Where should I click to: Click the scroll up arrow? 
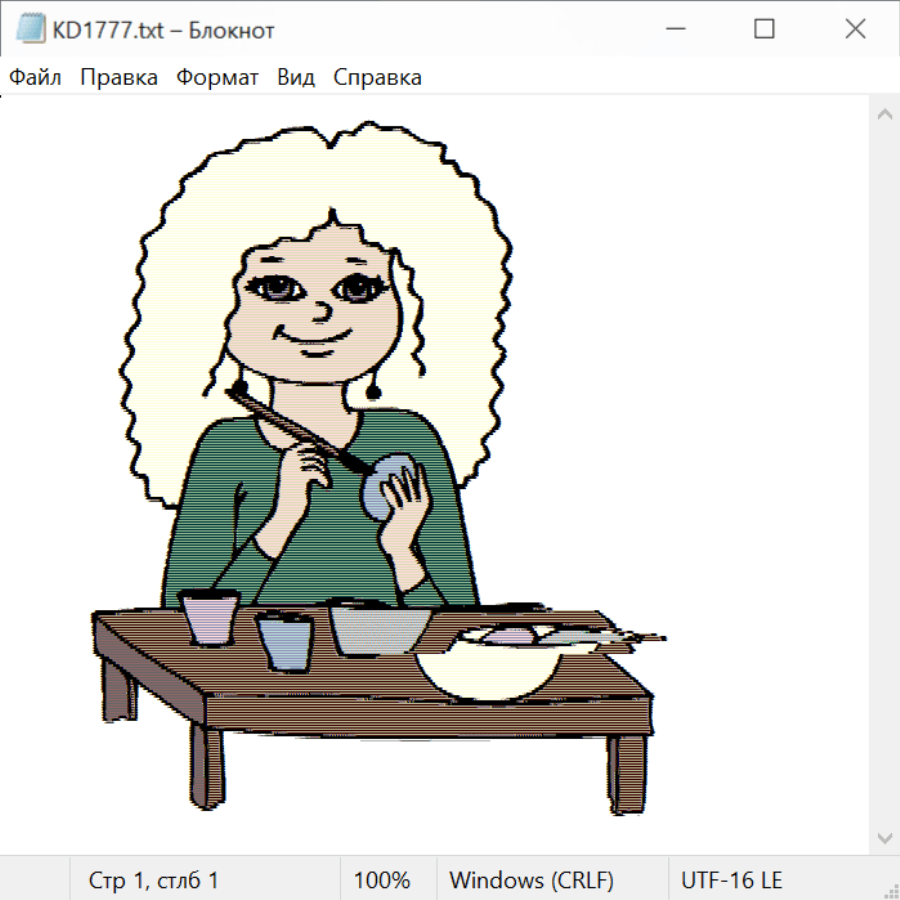[884, 115]
